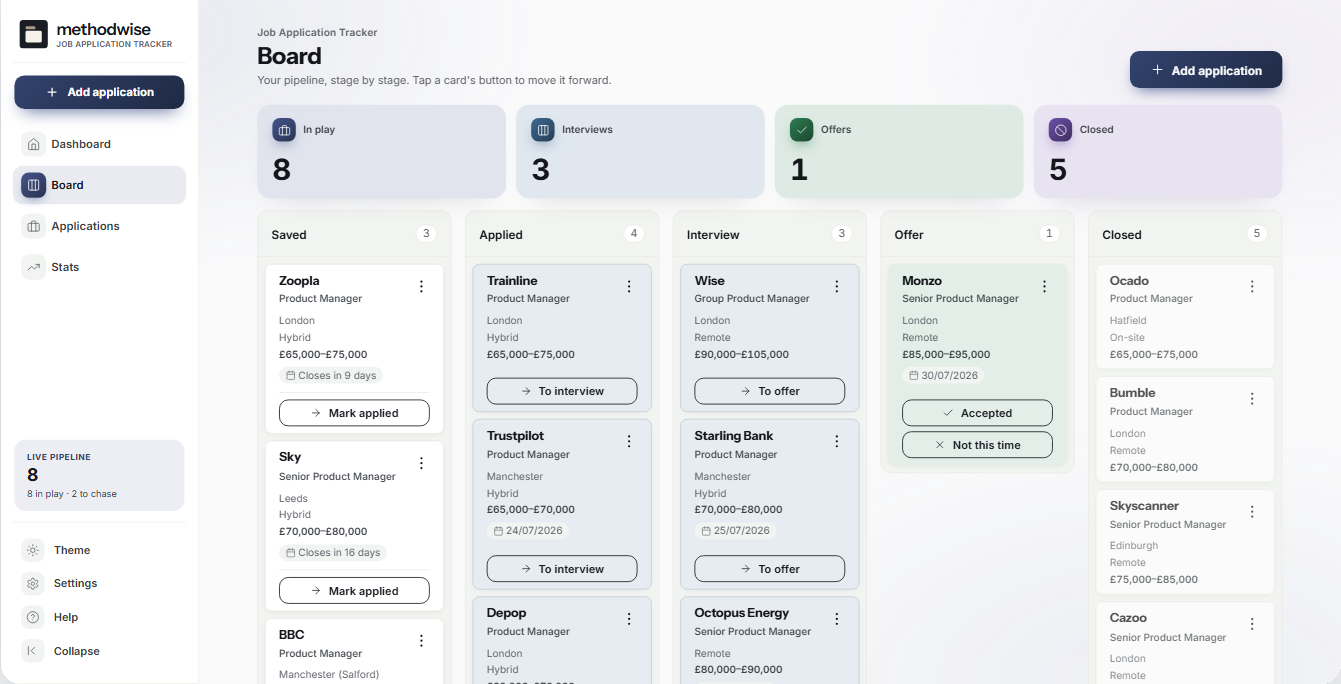Open Sky card three-dot menu

point(421,463)
